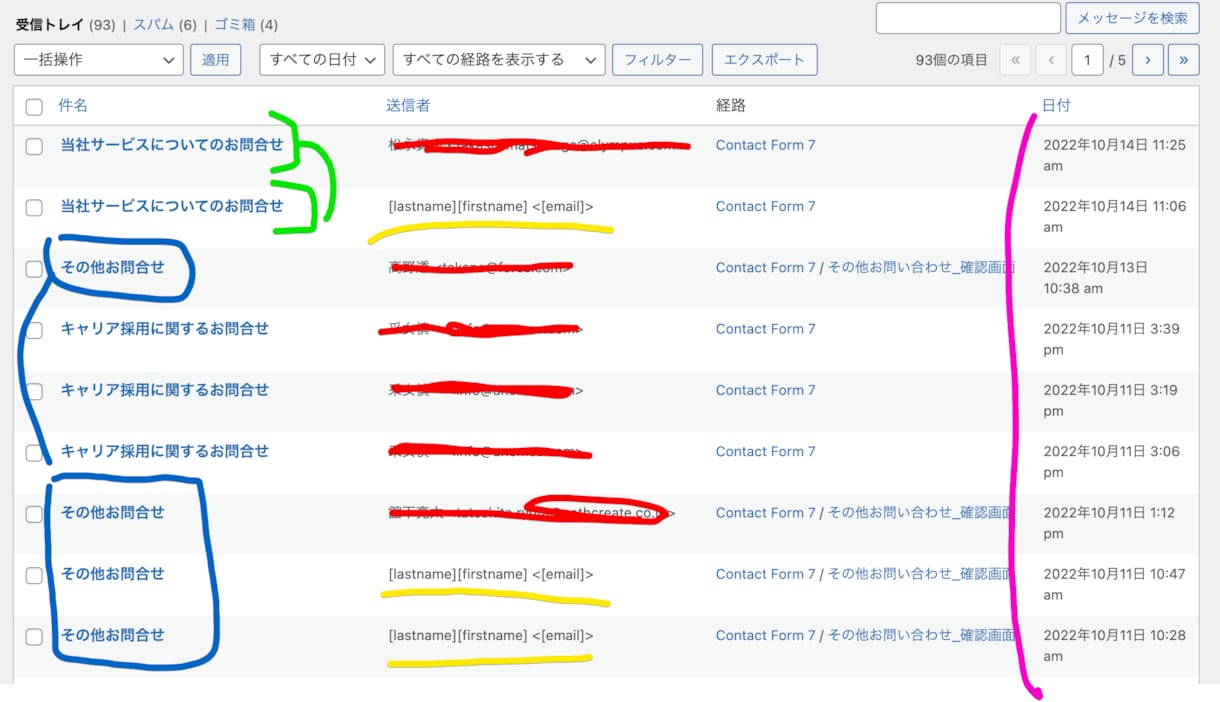
Task: Open キャリア採用に関するお問合せ message from 3:19 pm
Action: tap(165, 390)
